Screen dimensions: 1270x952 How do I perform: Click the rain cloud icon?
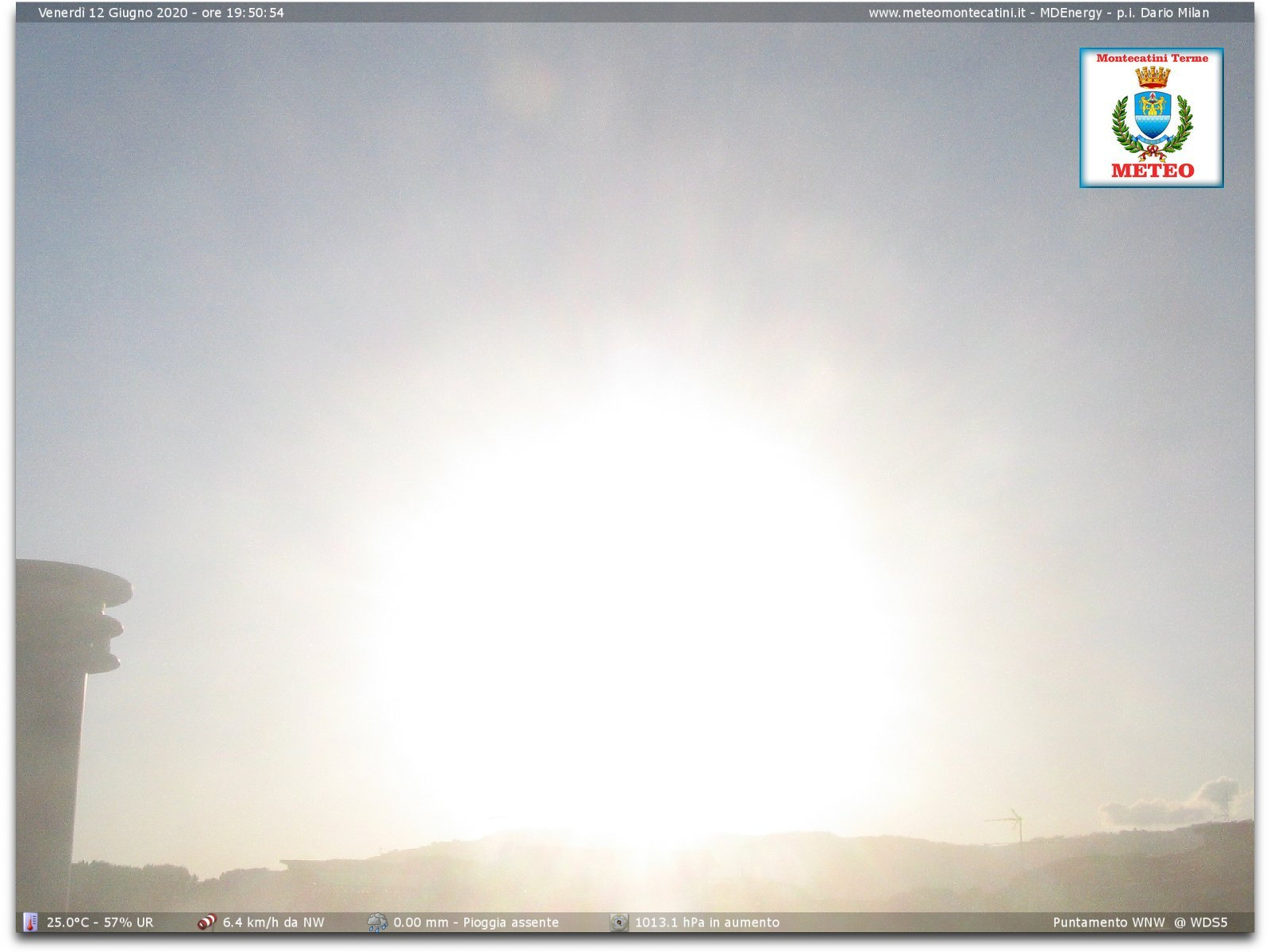click(377, 922)
